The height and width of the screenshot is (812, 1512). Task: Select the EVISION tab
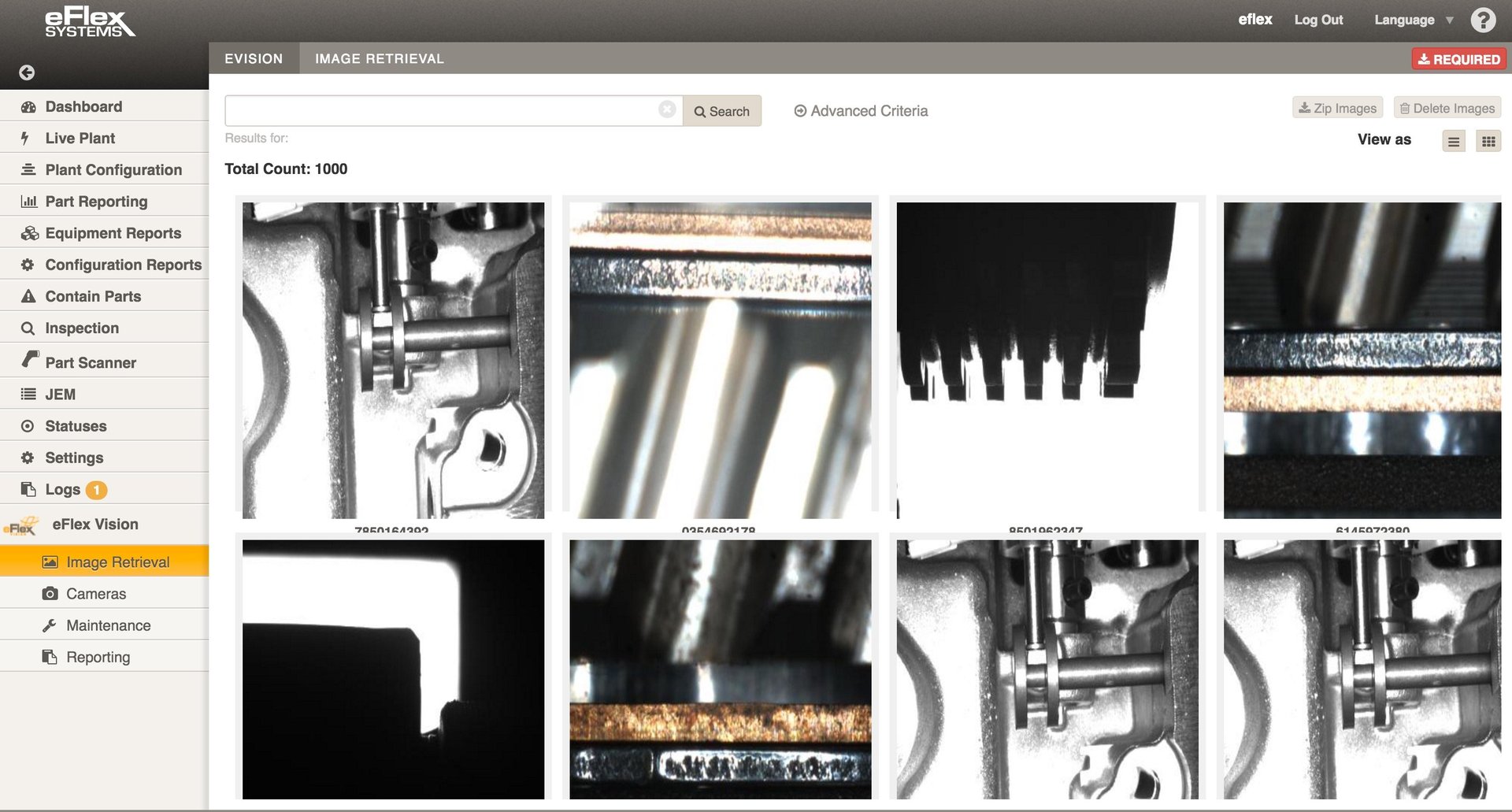(x=254, y=59)
